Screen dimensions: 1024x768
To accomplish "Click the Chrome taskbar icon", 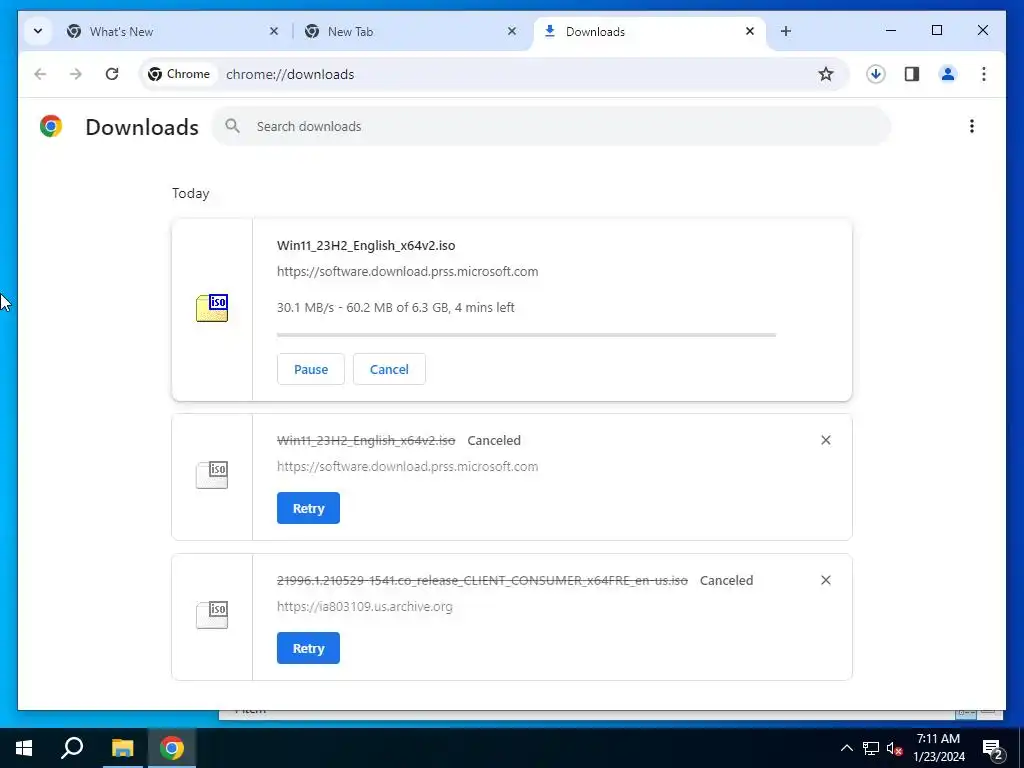I will click(172, 748).
